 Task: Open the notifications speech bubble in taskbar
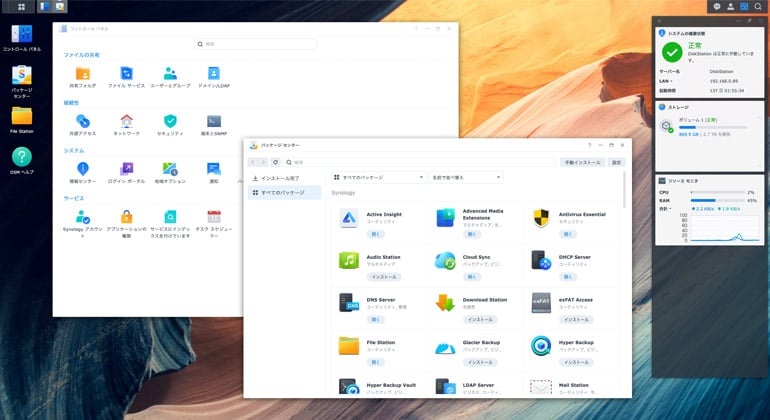[717, 6]
